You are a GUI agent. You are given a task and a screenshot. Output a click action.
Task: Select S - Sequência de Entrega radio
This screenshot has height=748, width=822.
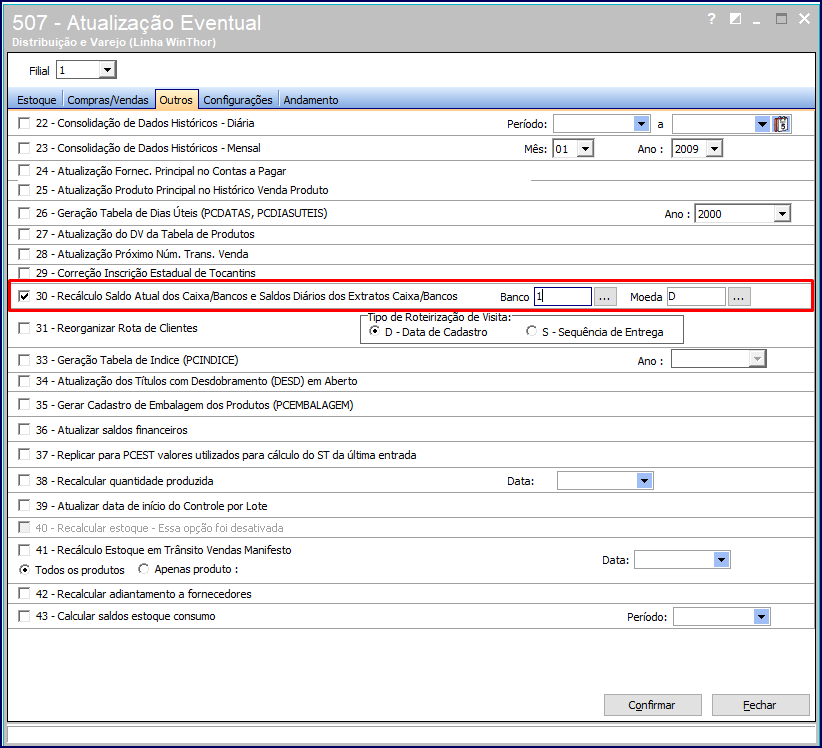pyautogui.click(x=532, y=331)
